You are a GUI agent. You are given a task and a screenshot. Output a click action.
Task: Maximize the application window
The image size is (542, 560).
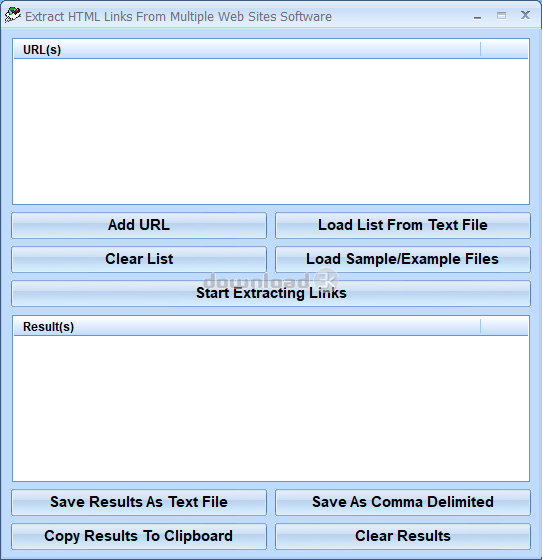click(501, 15)
